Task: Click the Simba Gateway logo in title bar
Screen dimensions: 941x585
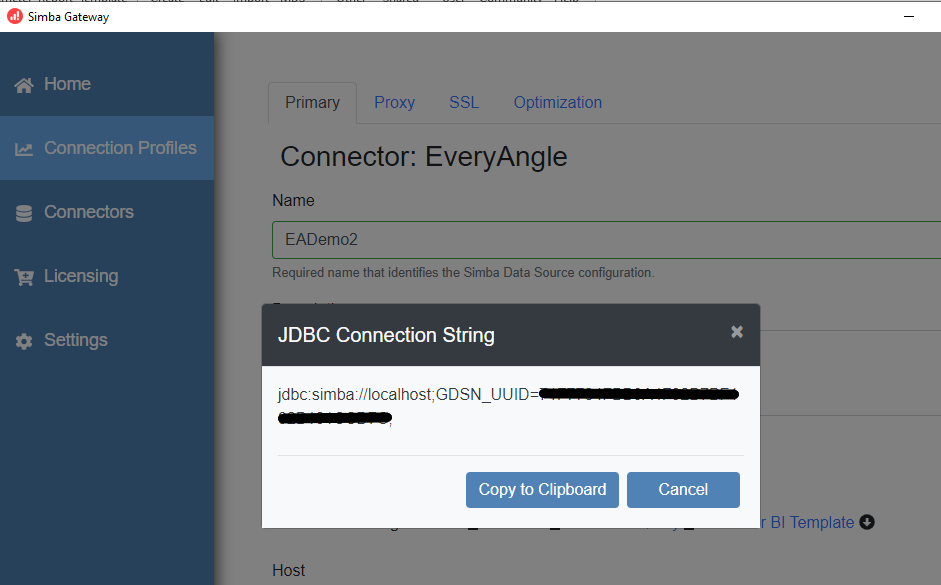Action: click(x=15, y=16)
